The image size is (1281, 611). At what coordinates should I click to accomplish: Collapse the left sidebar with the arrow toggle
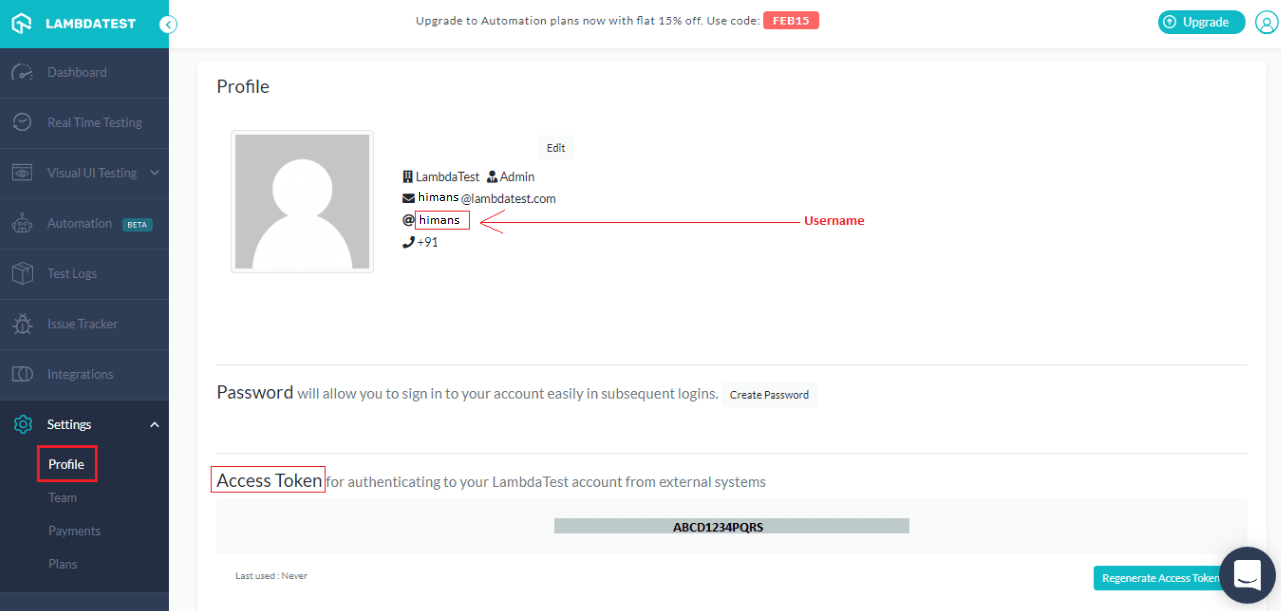point(168,24)
